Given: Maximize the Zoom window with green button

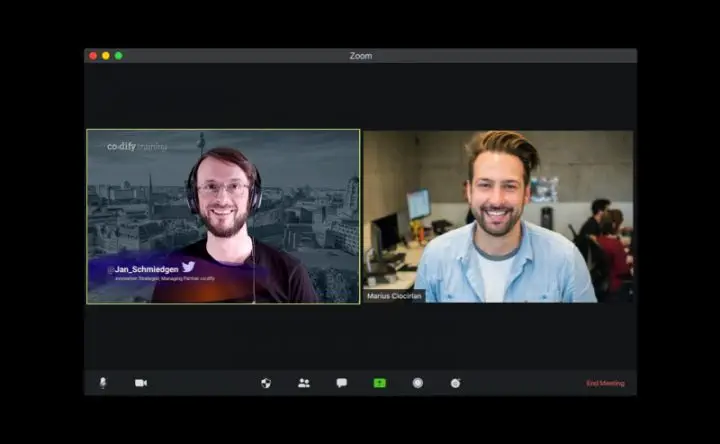Looking at the screenshot, I should pos(119,56).
